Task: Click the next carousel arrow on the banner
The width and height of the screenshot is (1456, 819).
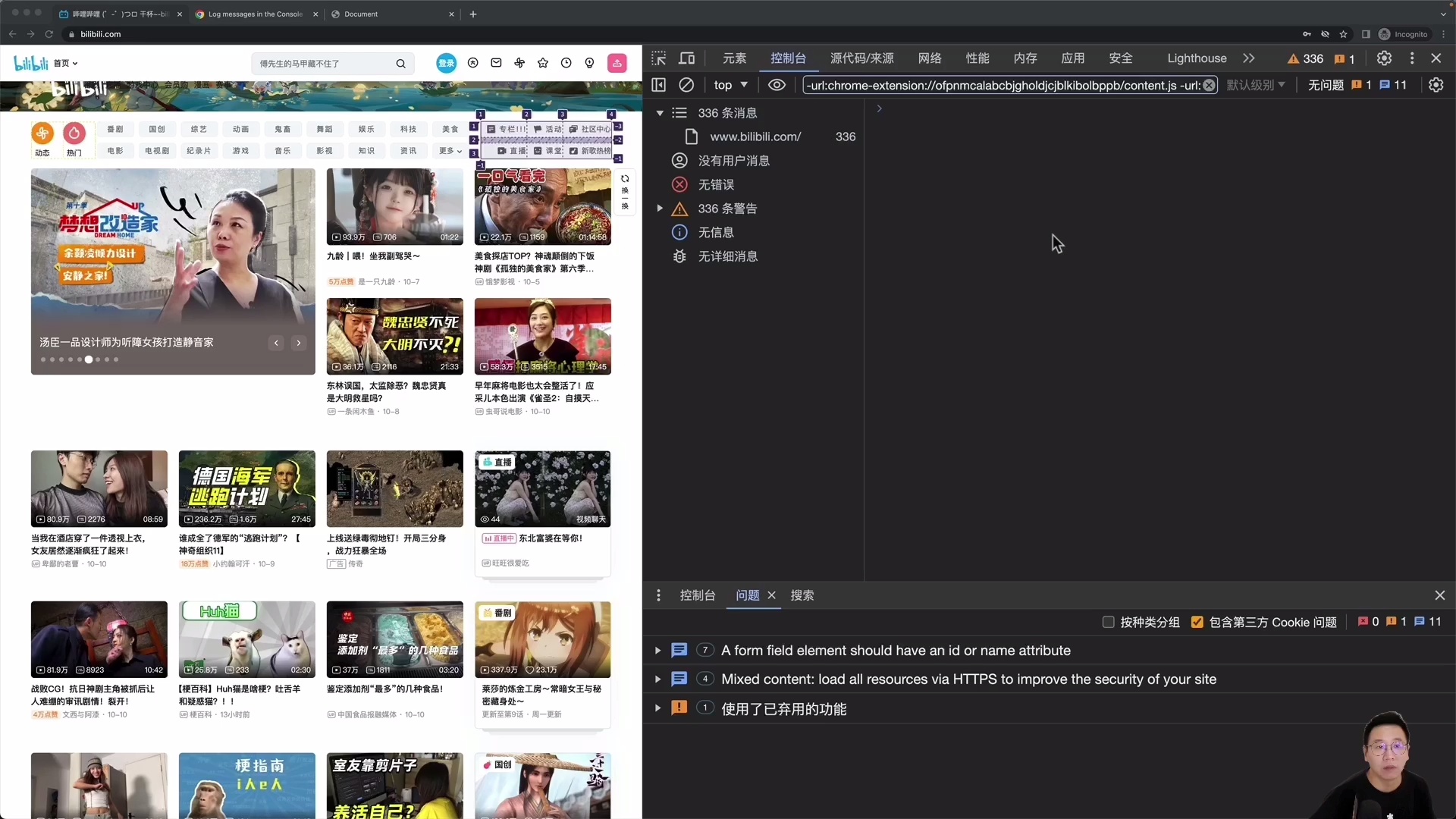Action: 299,343
